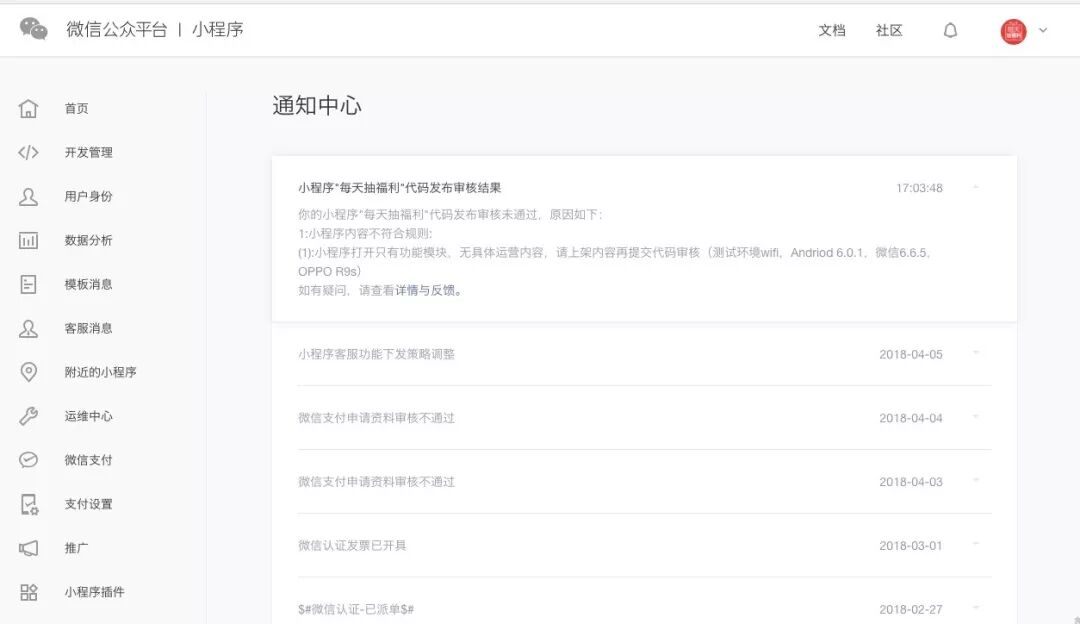Go to 首页 in sidebar
1080x624 pixels.
tap(76, 108)
